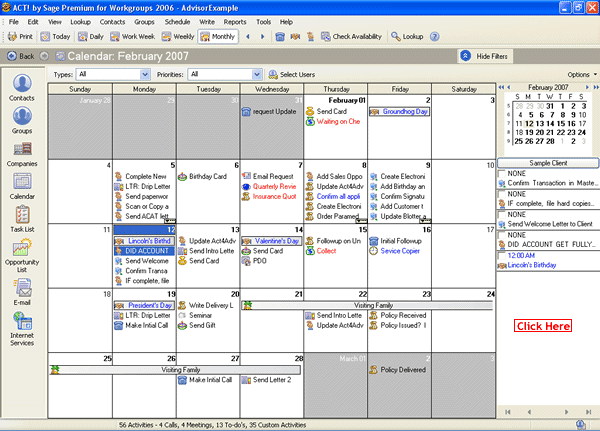Check the box for 12:00 AM Lincoln's Birthday
The image size is (600, 431).
tap(502, 255)
